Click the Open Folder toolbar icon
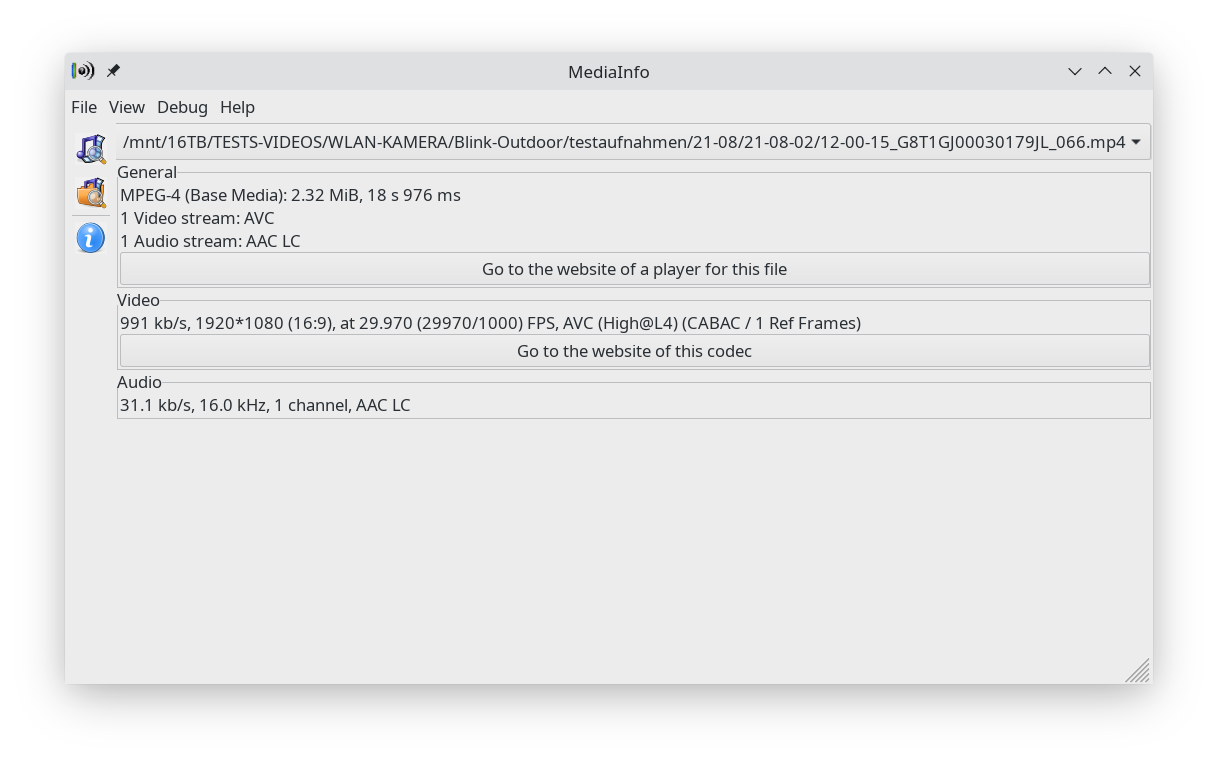Image resolution: width=1218 pixels, height=761 pixels. 91,192
